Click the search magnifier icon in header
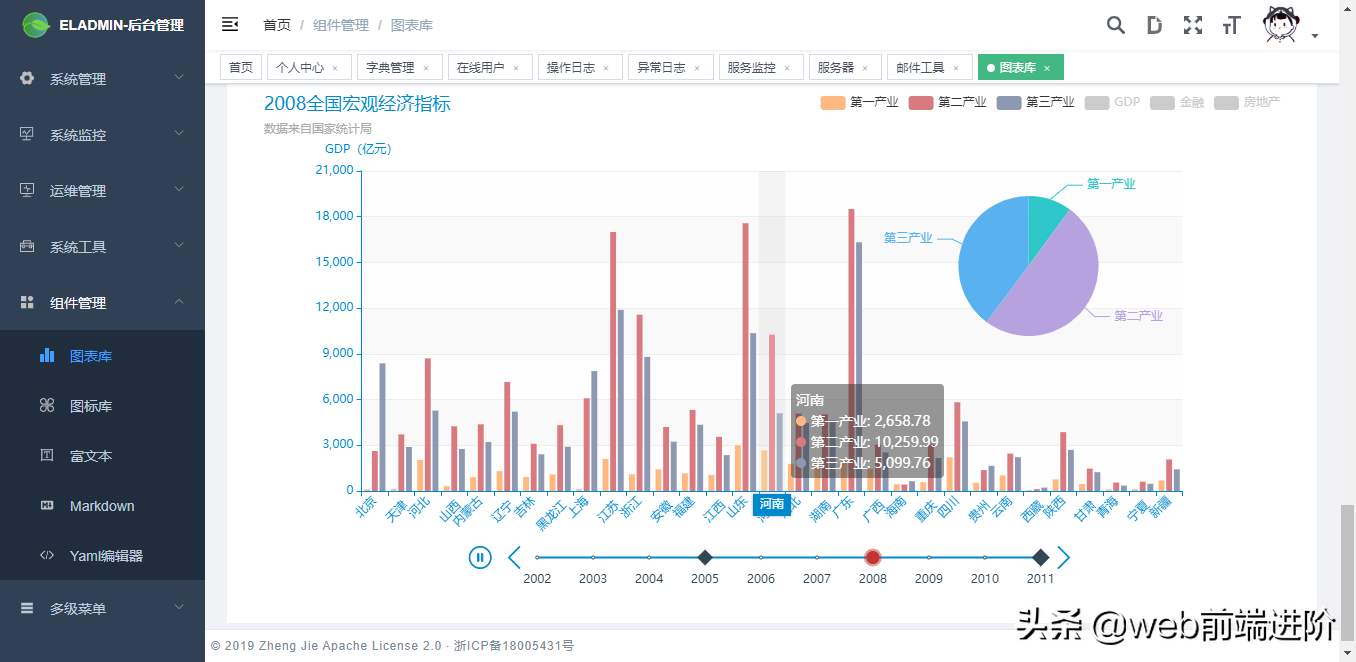Viewport: 1356px width, 662px height. (1116, 25)
